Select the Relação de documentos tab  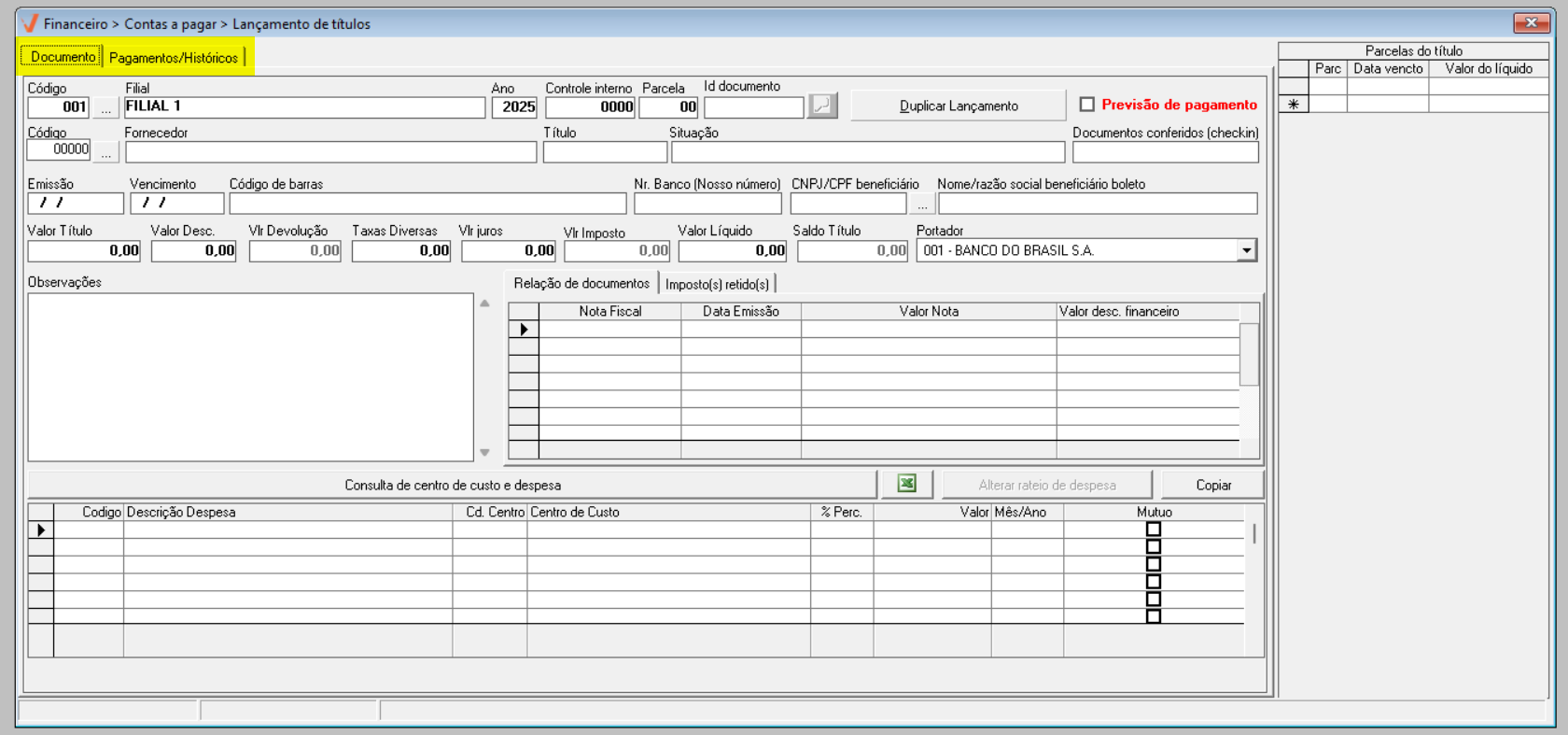(x=581, y=283)
